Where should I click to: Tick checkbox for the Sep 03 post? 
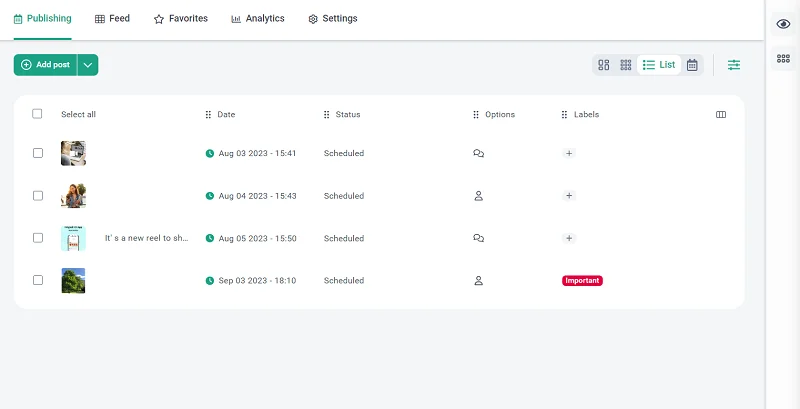[38, 280]
